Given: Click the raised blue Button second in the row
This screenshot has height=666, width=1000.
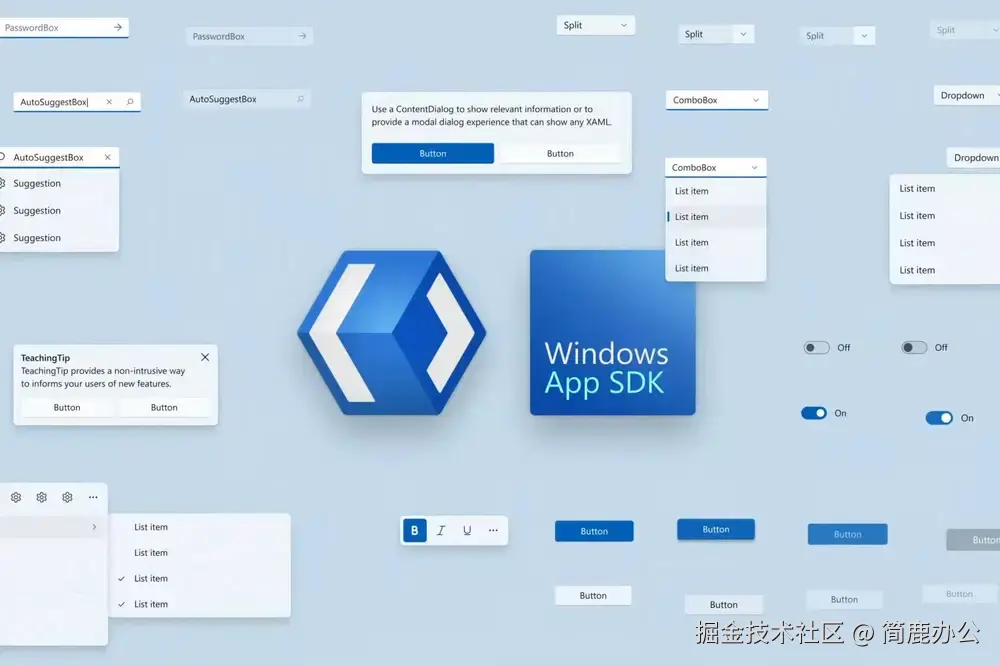Looking at the screenshot, I should point(716,529).
